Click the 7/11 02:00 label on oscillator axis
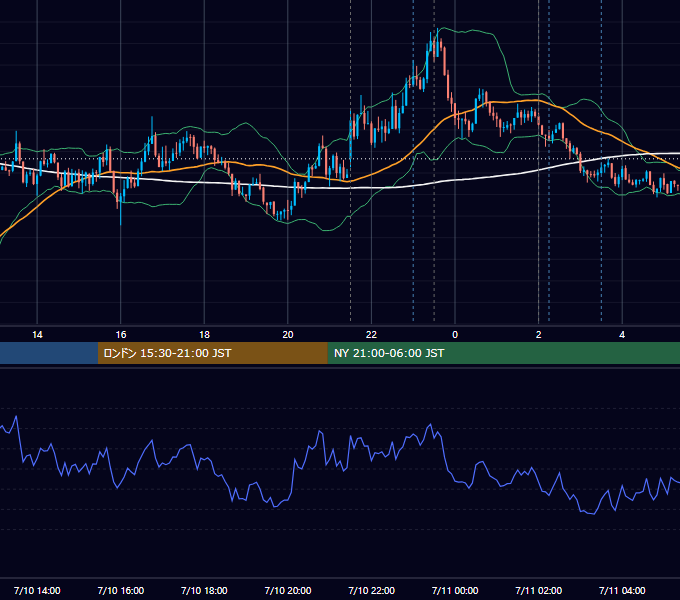This screenshot has width=680, height=600. tap(539, 590)
